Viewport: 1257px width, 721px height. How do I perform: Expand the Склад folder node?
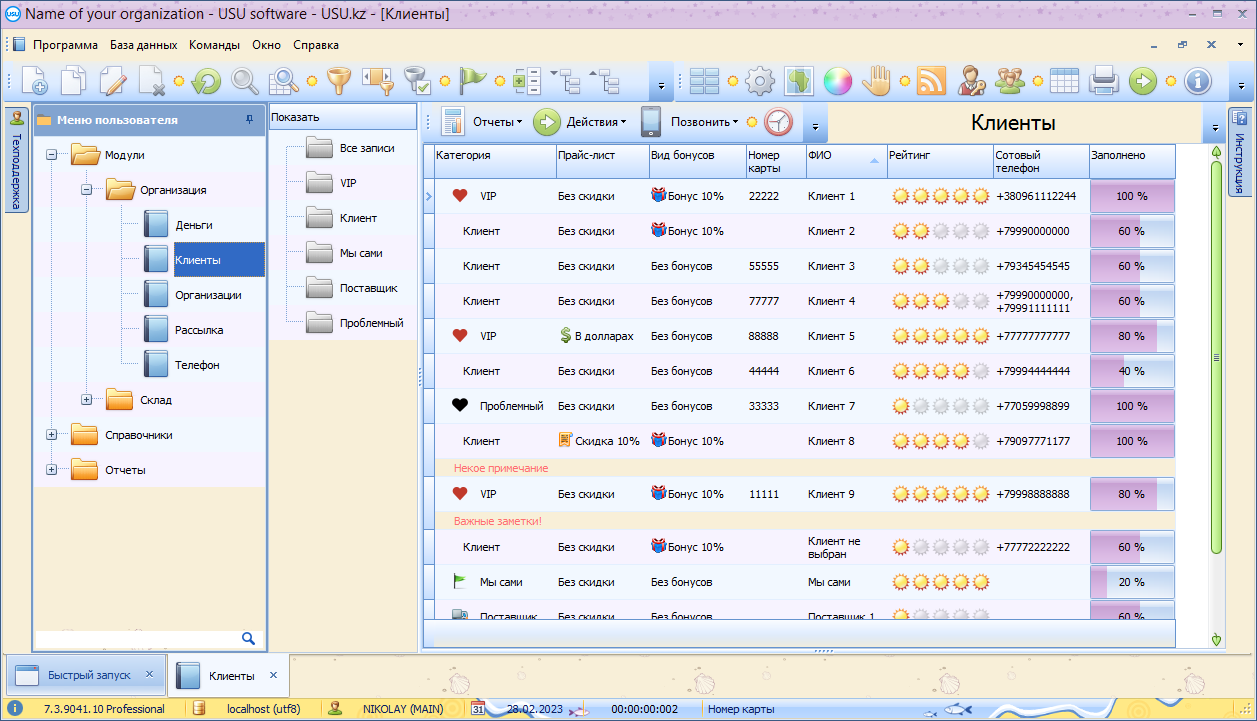(86, 400)
